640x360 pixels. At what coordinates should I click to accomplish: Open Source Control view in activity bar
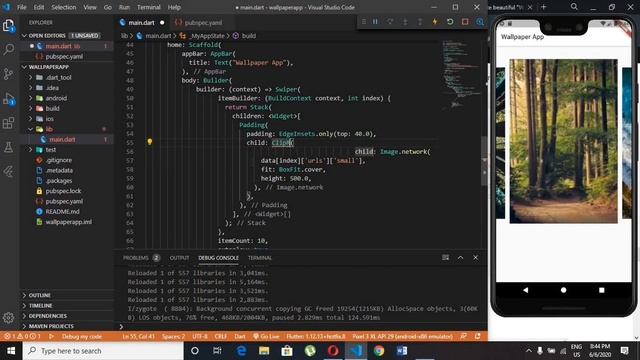(x=9, y=74)
